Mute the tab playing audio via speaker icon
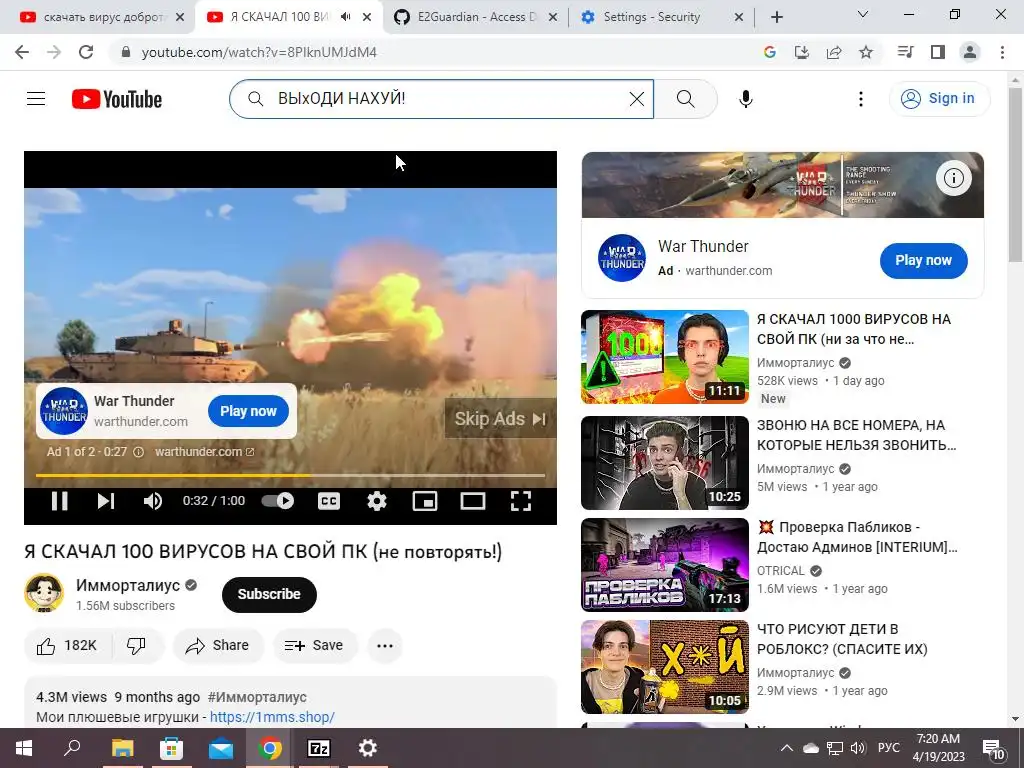The height and width of the screenshot is (768, 1024). (x=345, y=17)
